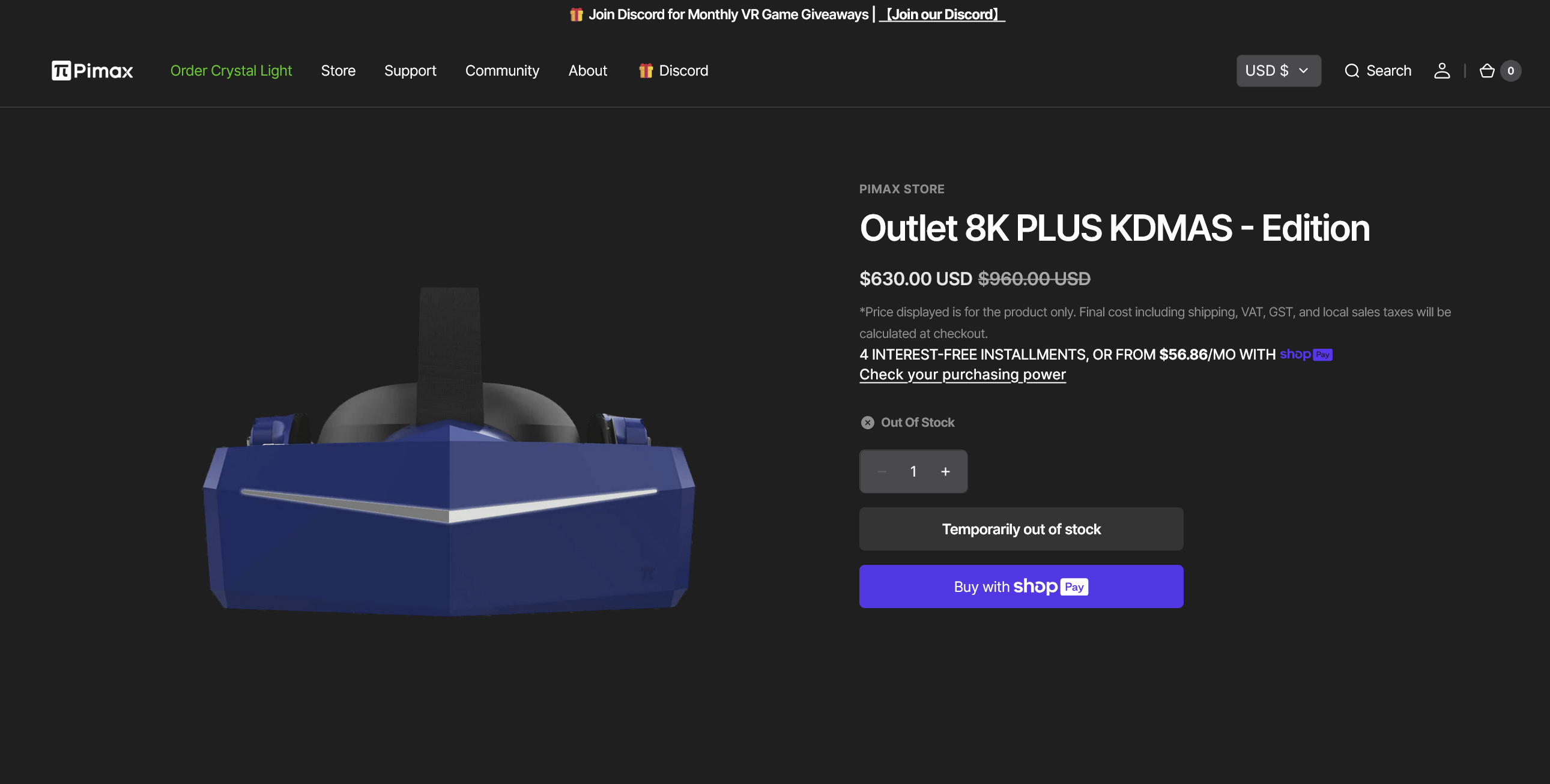This screenshot has height=784, width=1550.
Task: Decrease quantity with minus button
Action: (882, 472)
